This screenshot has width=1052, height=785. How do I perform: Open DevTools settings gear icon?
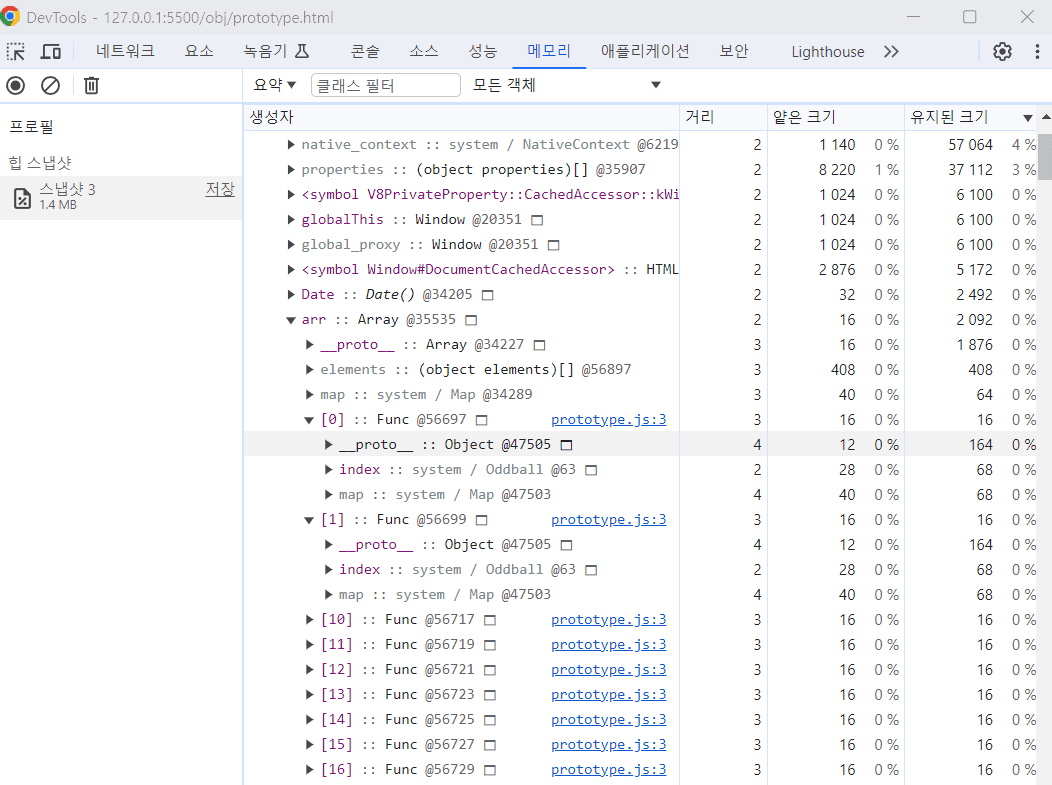[x=1002, y=52]
